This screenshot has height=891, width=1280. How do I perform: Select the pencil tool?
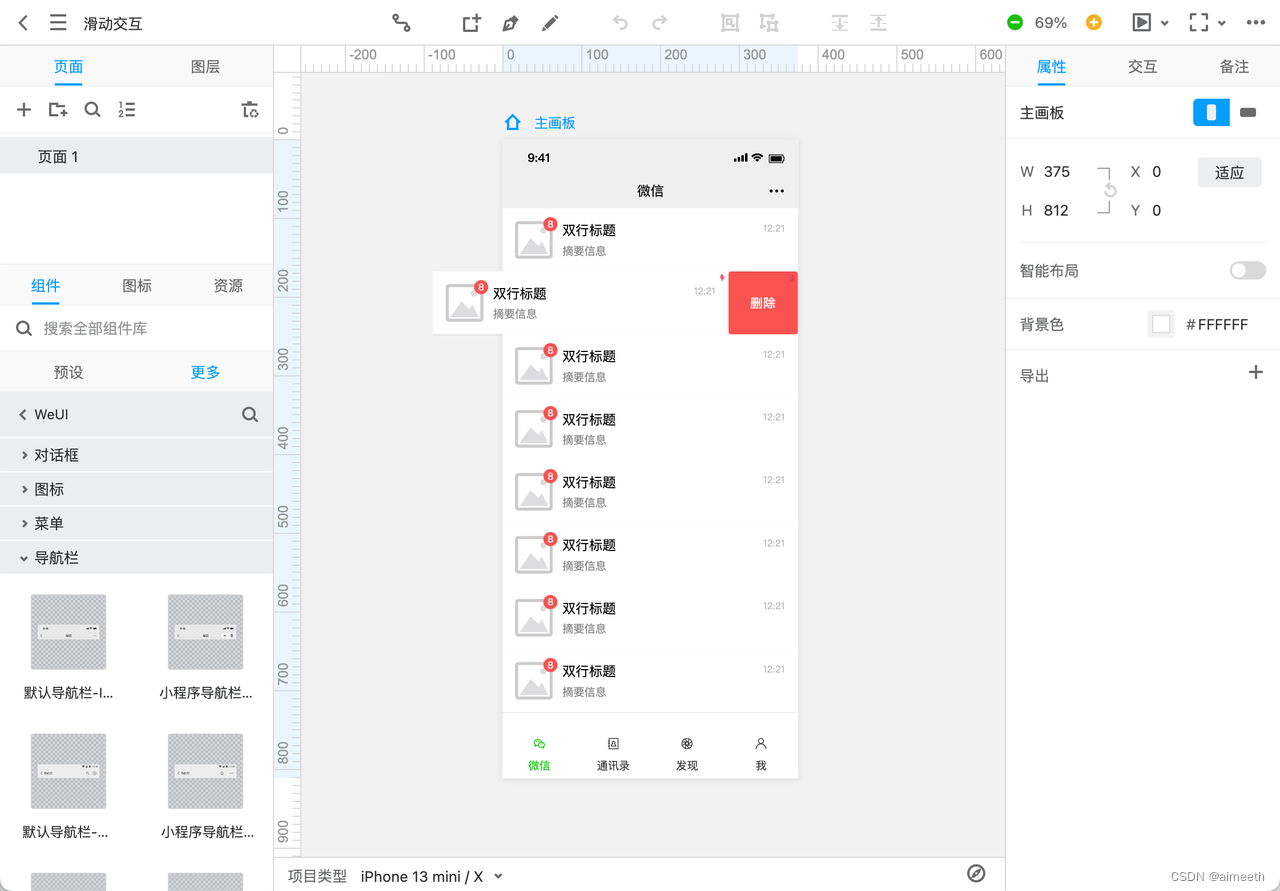tap(549, 22)
